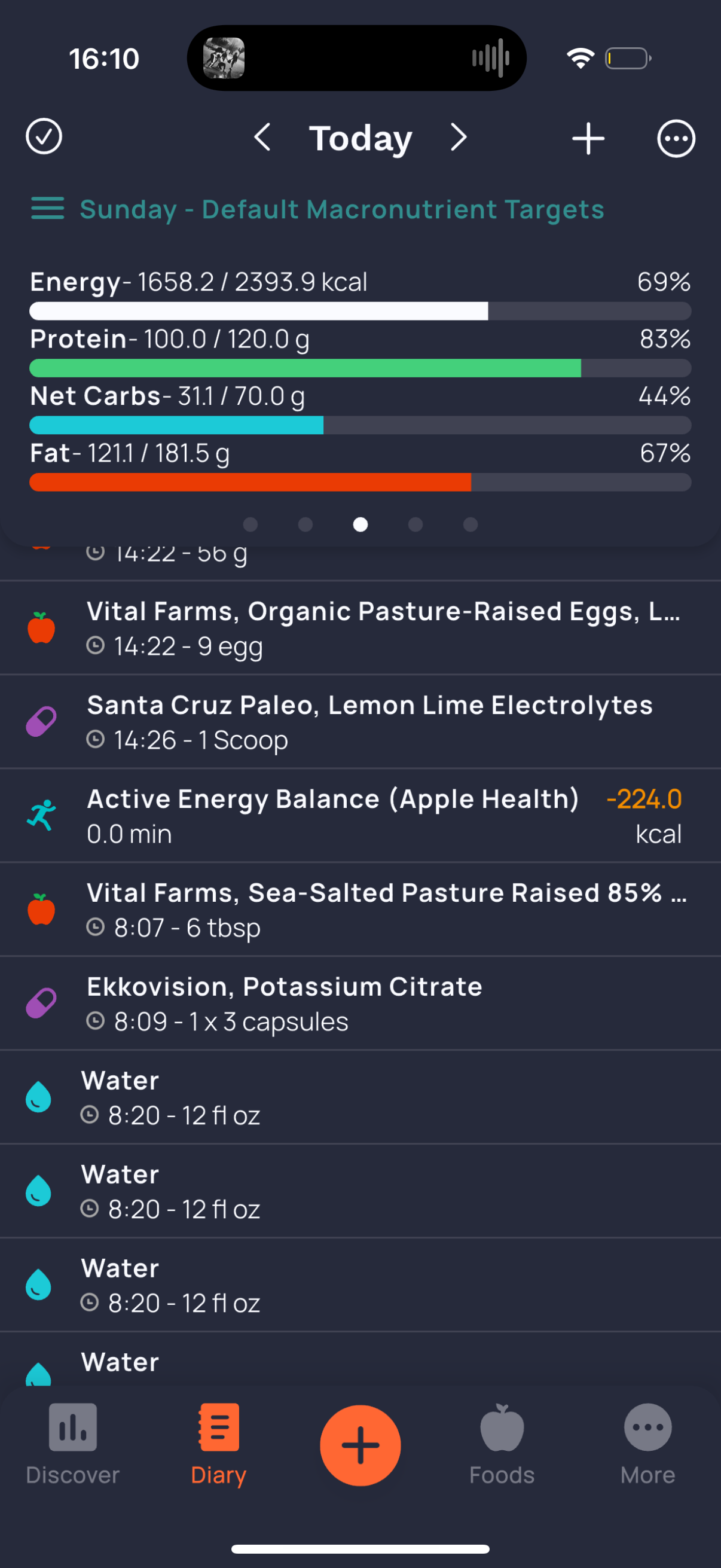721x1568 pixels.
Task: Go to previous day with left chevron
Action: click(262, 138)
